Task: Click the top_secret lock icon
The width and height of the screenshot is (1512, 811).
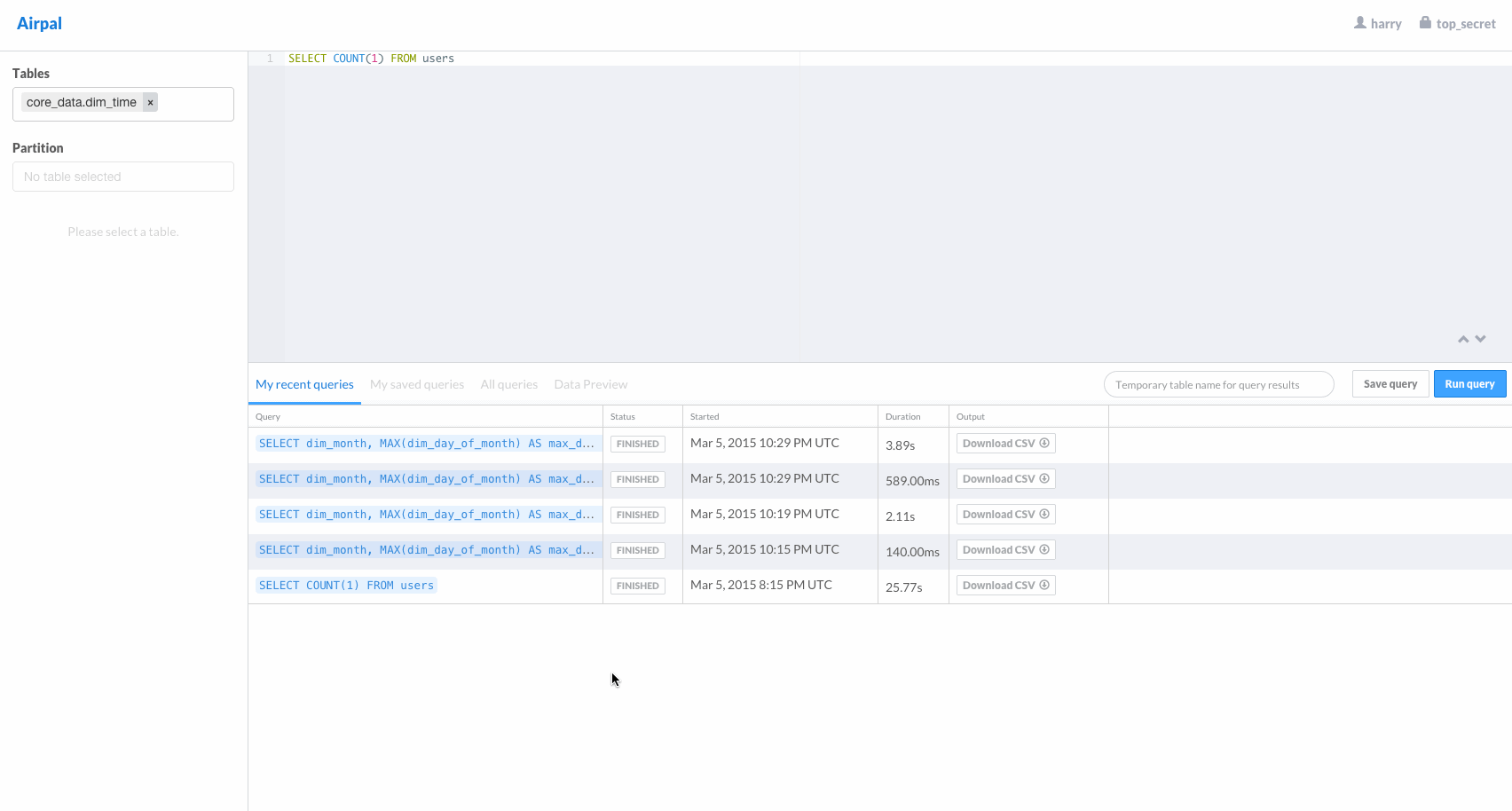Action: point(1425,23)
